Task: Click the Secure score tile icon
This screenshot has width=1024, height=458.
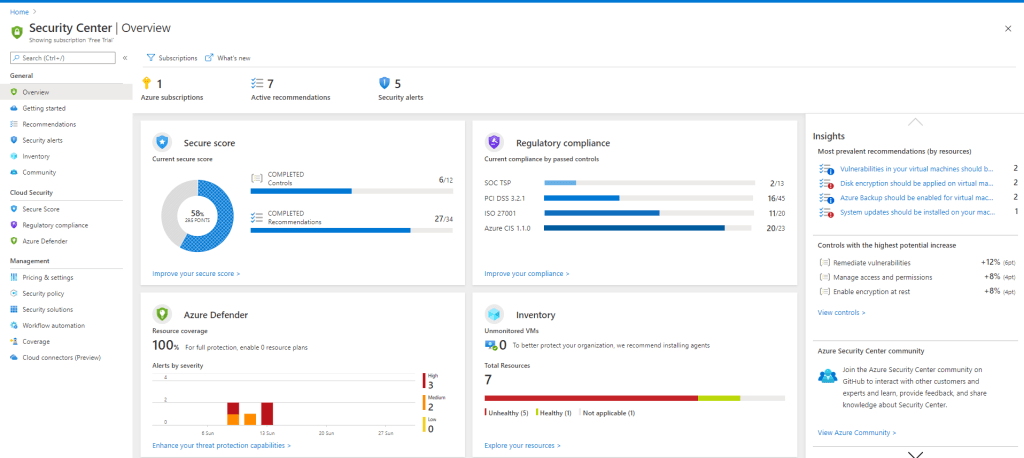Action: (162, 142)
